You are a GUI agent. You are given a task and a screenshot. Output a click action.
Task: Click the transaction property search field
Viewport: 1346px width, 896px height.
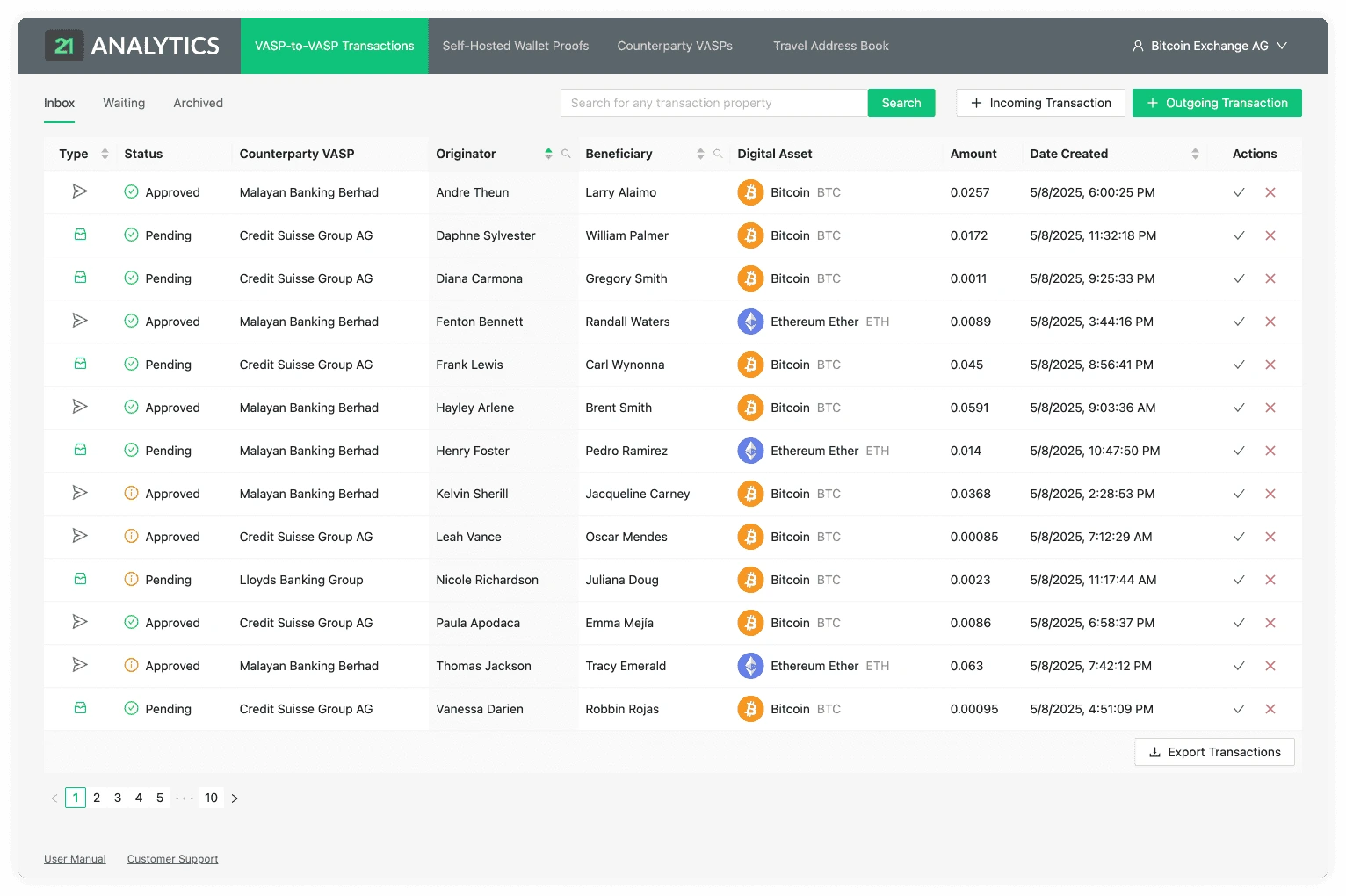713,103
